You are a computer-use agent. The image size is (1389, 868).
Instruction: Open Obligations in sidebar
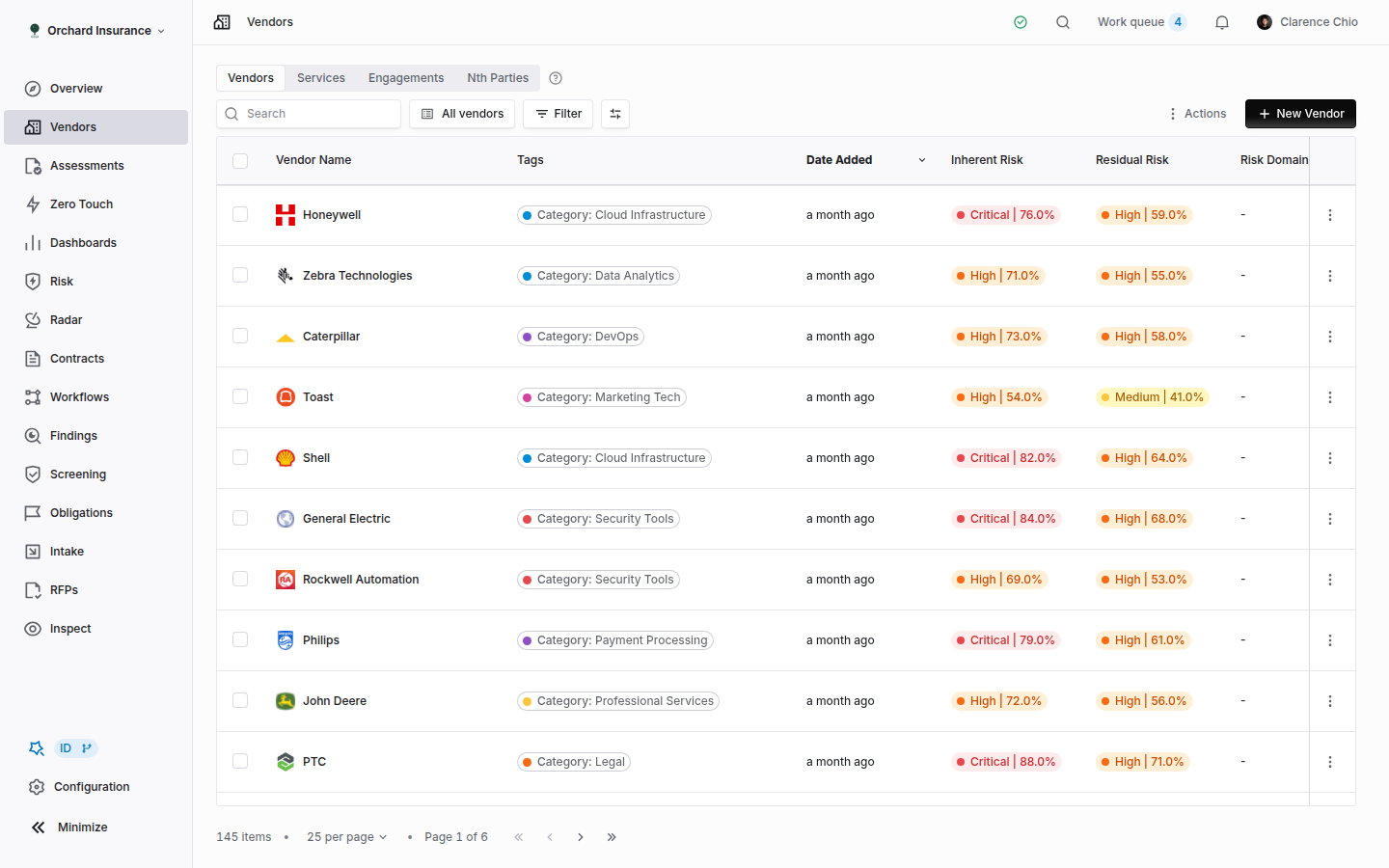click(x=95, y=513)
